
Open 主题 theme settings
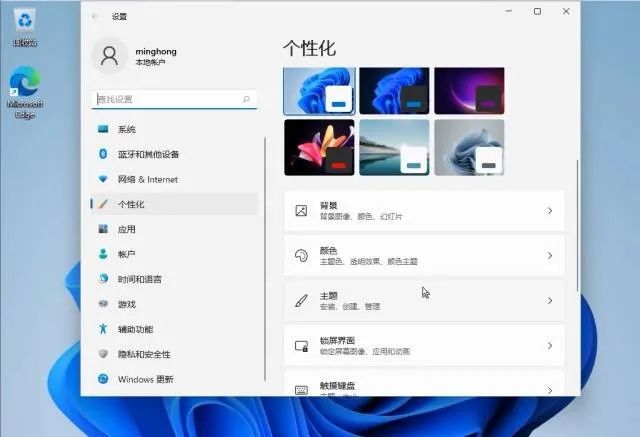424,301
